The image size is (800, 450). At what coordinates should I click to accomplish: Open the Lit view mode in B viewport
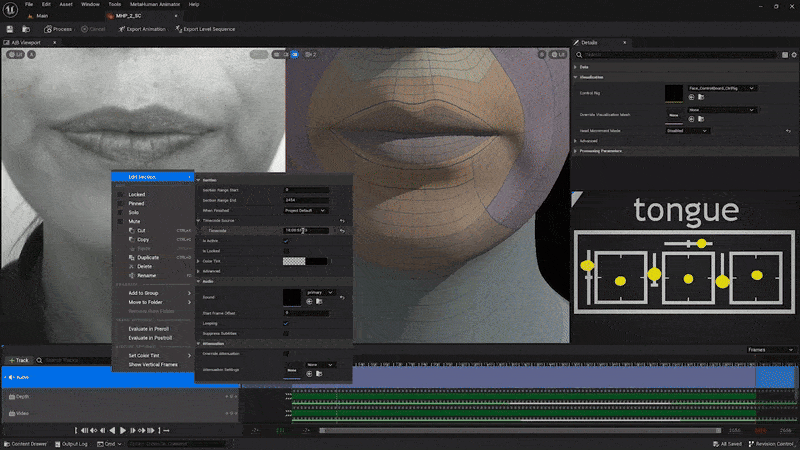click(558, 54)
